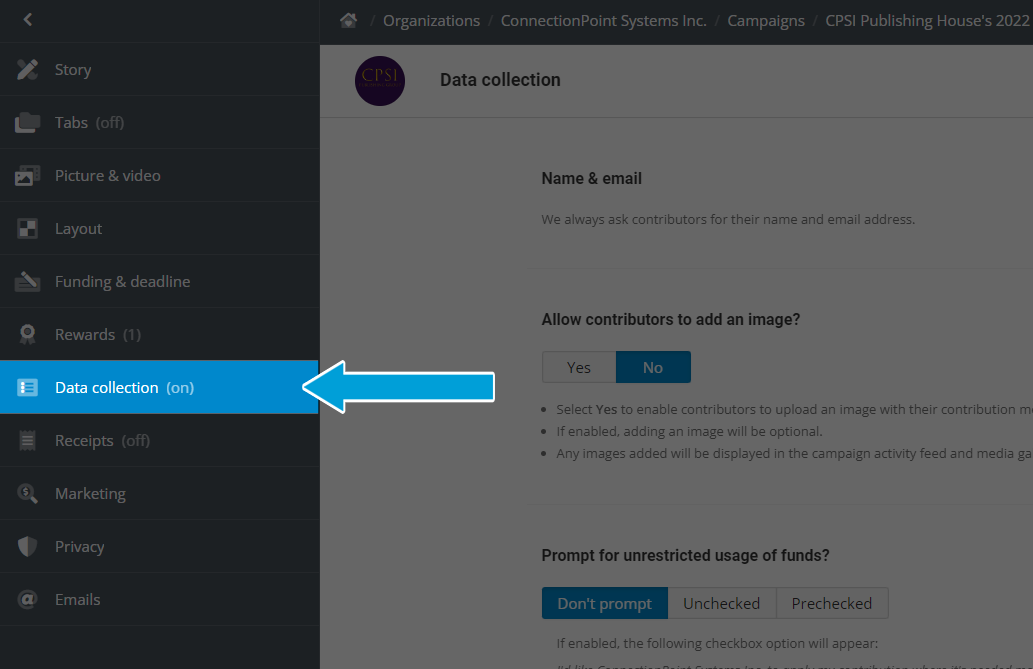Screen dimensions: 1033x669
Task: Go to the Privacy section
Action: point(159,546)
